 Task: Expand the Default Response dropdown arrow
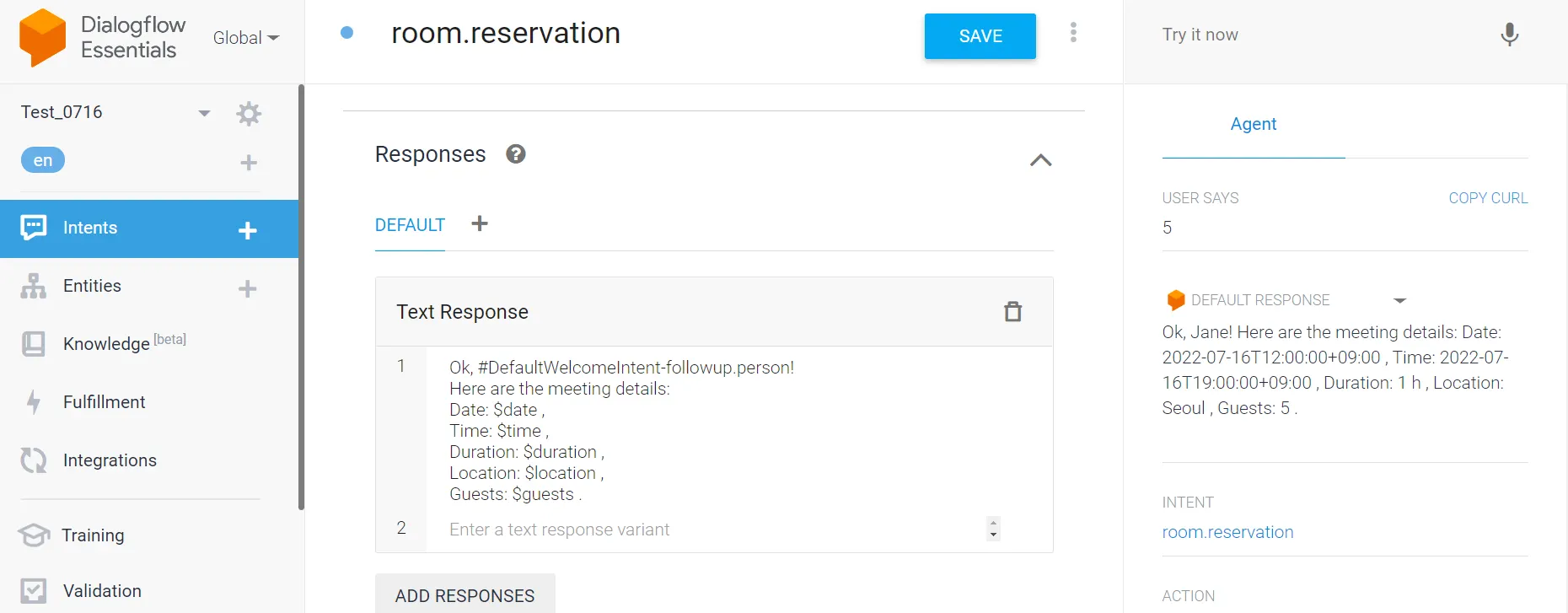1399,300
